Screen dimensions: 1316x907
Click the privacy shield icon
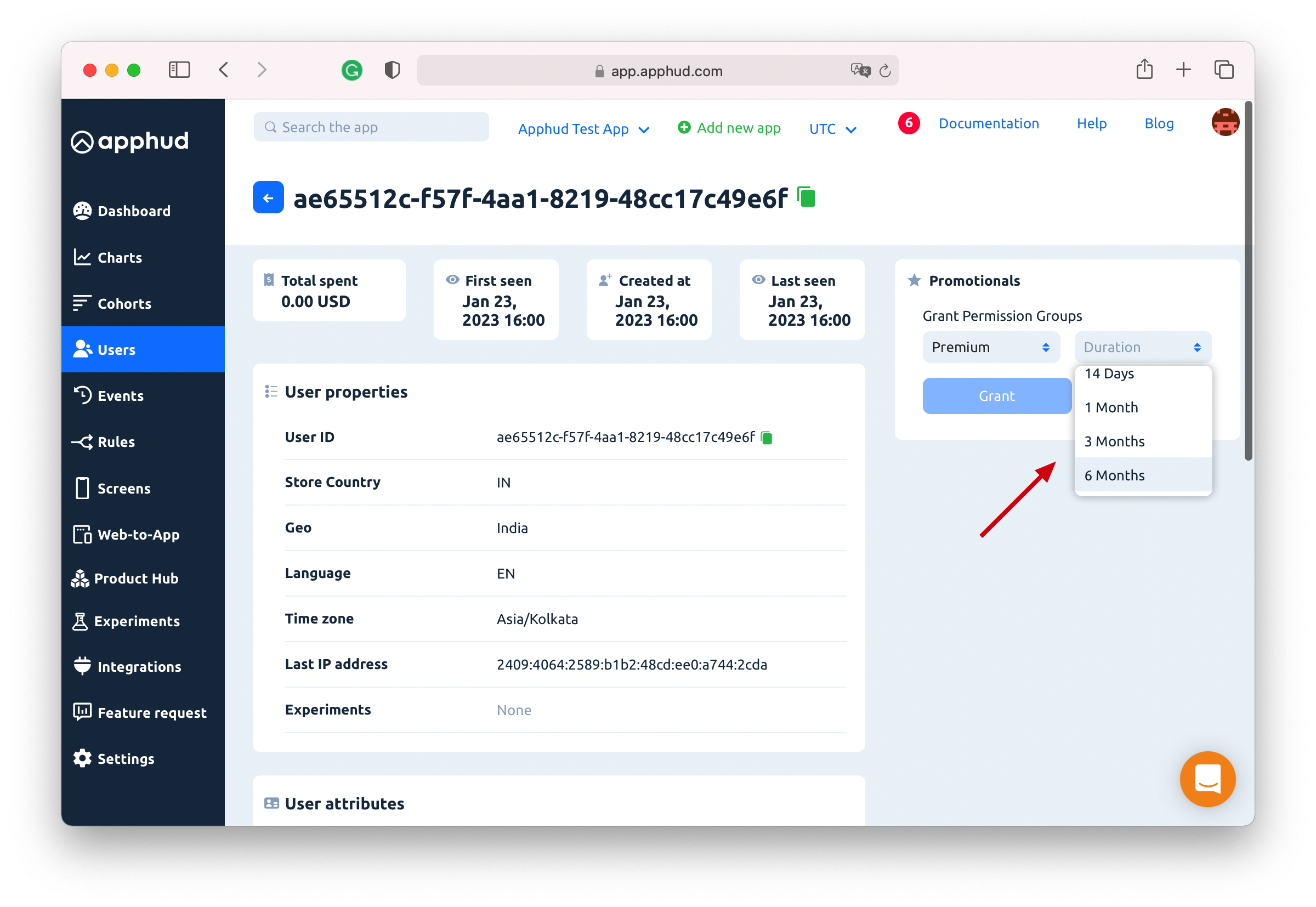tap(392, 70)
